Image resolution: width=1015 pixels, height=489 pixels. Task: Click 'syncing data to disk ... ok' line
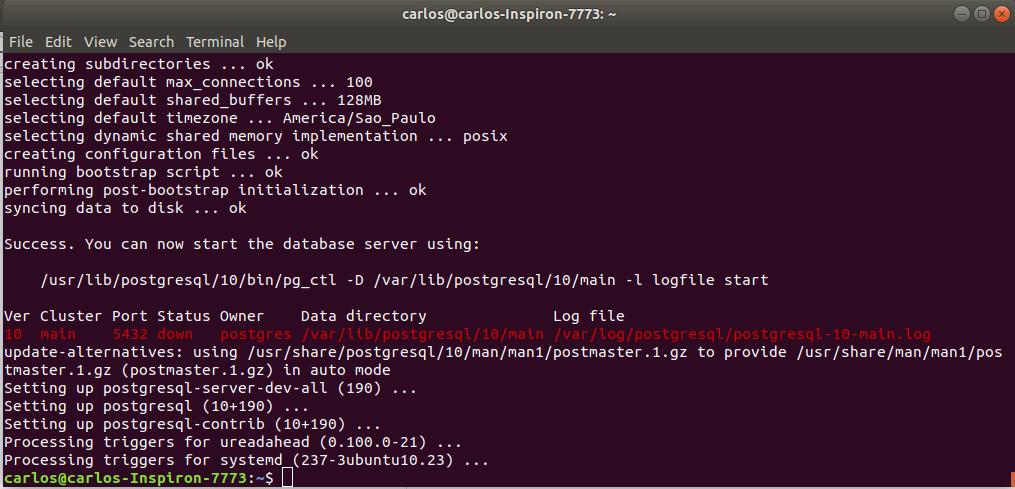click(x=126, y=209)
